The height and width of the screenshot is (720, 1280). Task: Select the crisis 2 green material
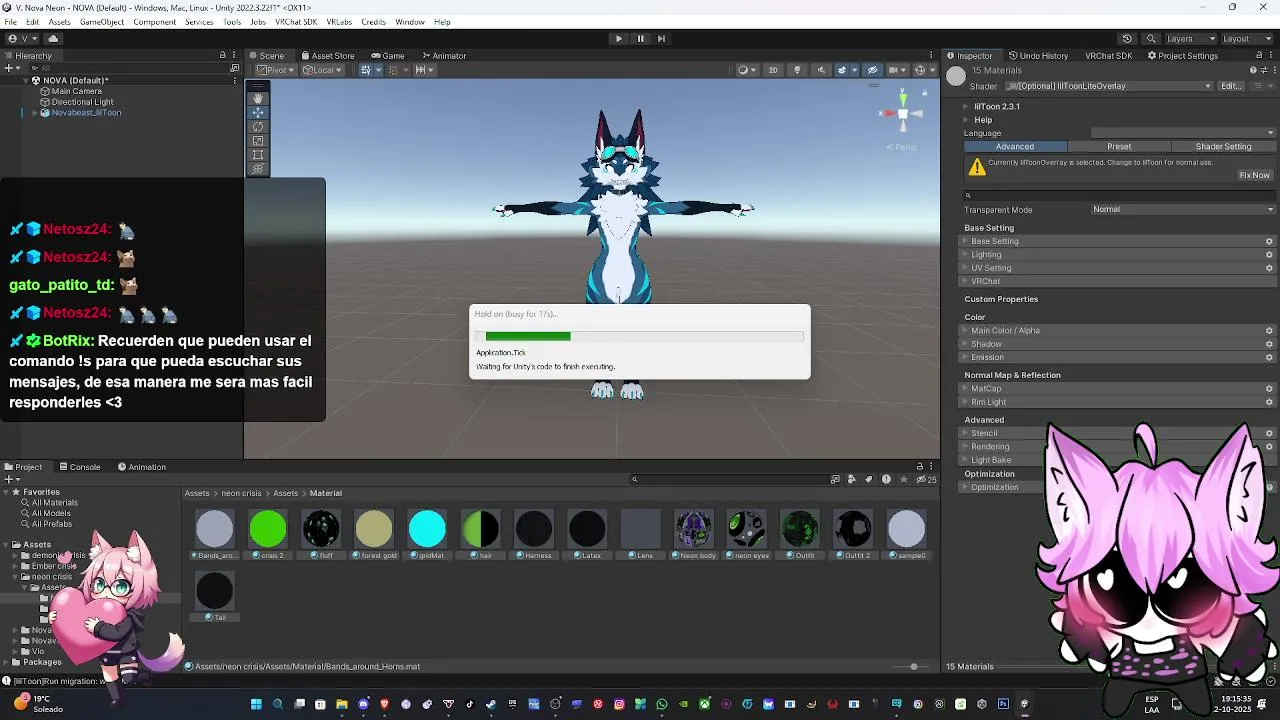[x=267, y=535]
